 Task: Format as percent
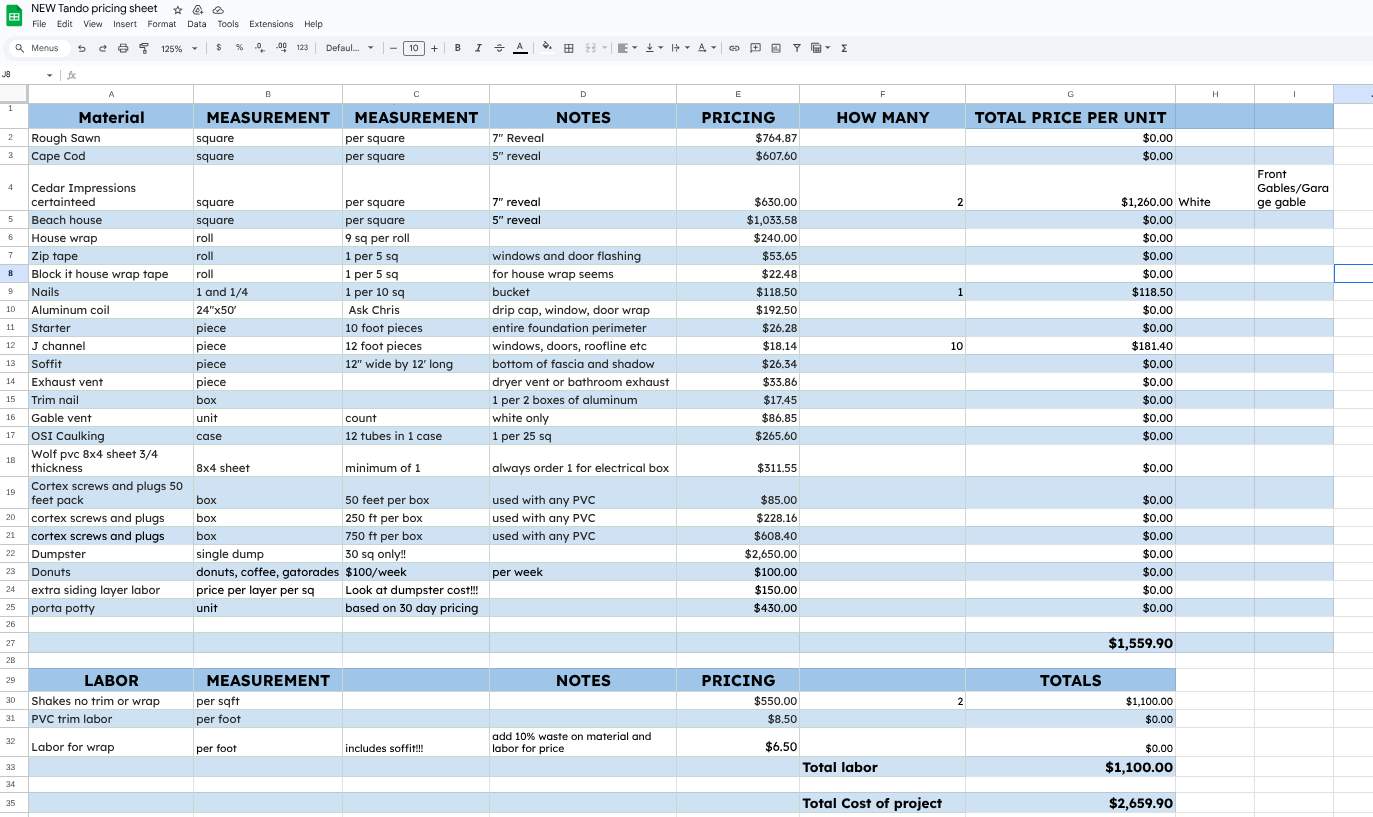pyautogui.click(x=239, y=48)
